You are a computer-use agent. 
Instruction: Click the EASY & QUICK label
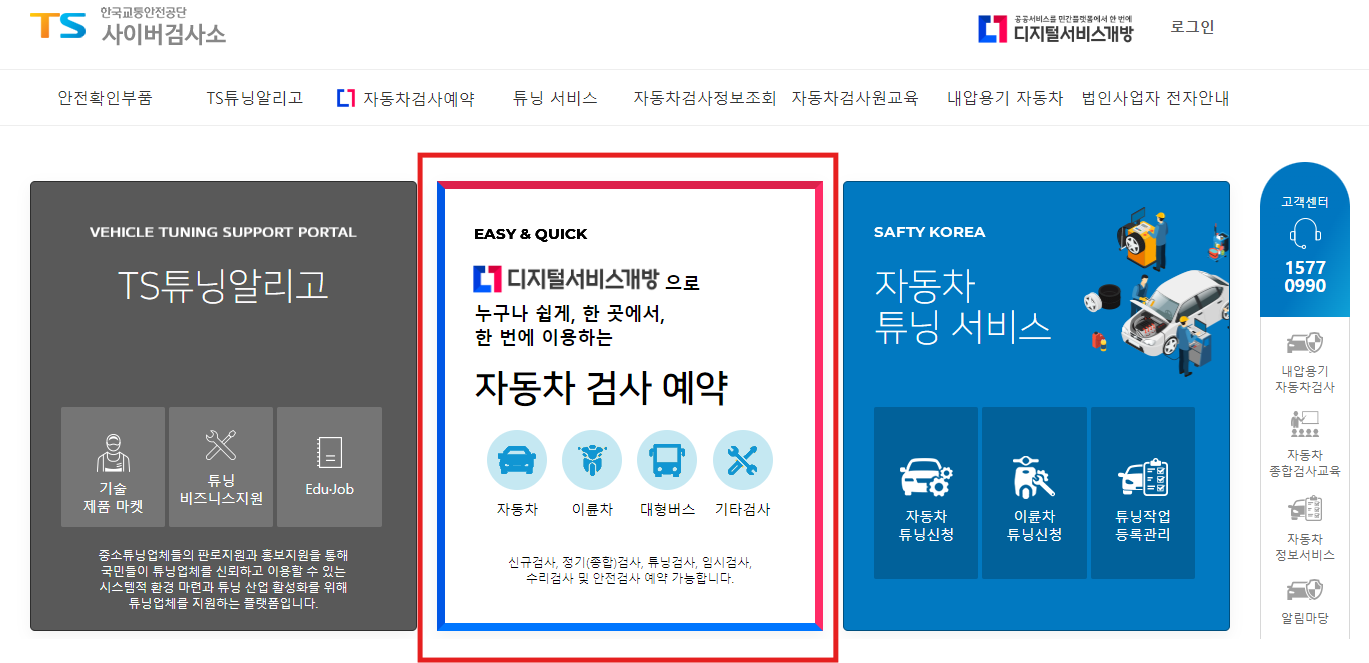(x=531, y=234)
